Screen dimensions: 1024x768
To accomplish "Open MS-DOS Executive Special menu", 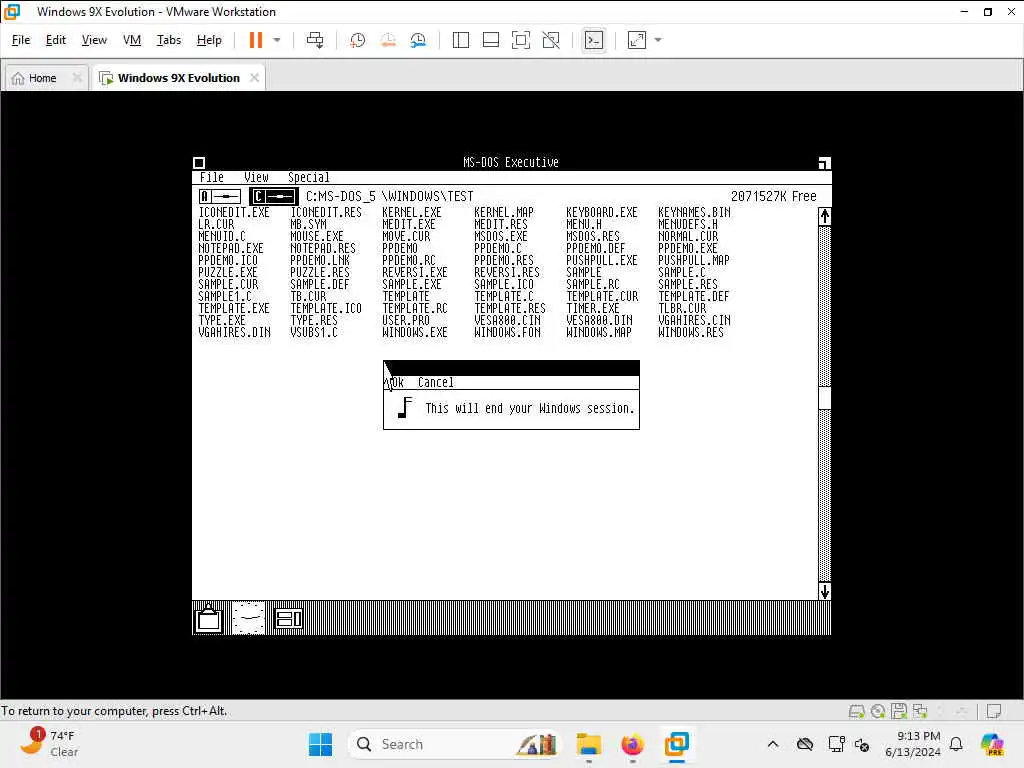I will (308, 178).
